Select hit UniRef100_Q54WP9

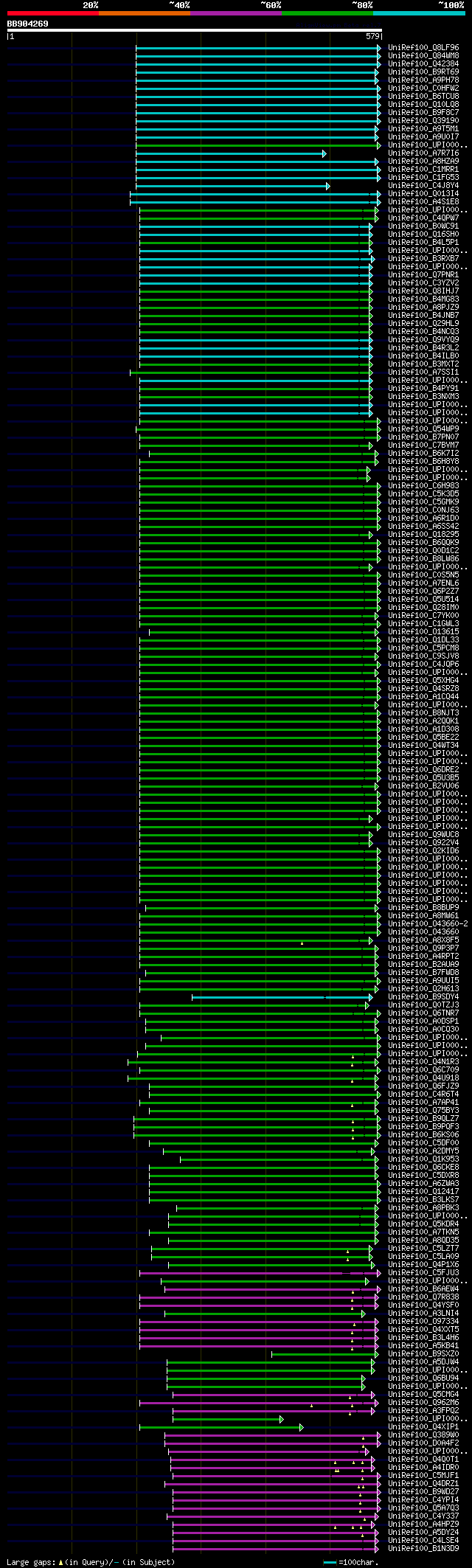(423, 429)
